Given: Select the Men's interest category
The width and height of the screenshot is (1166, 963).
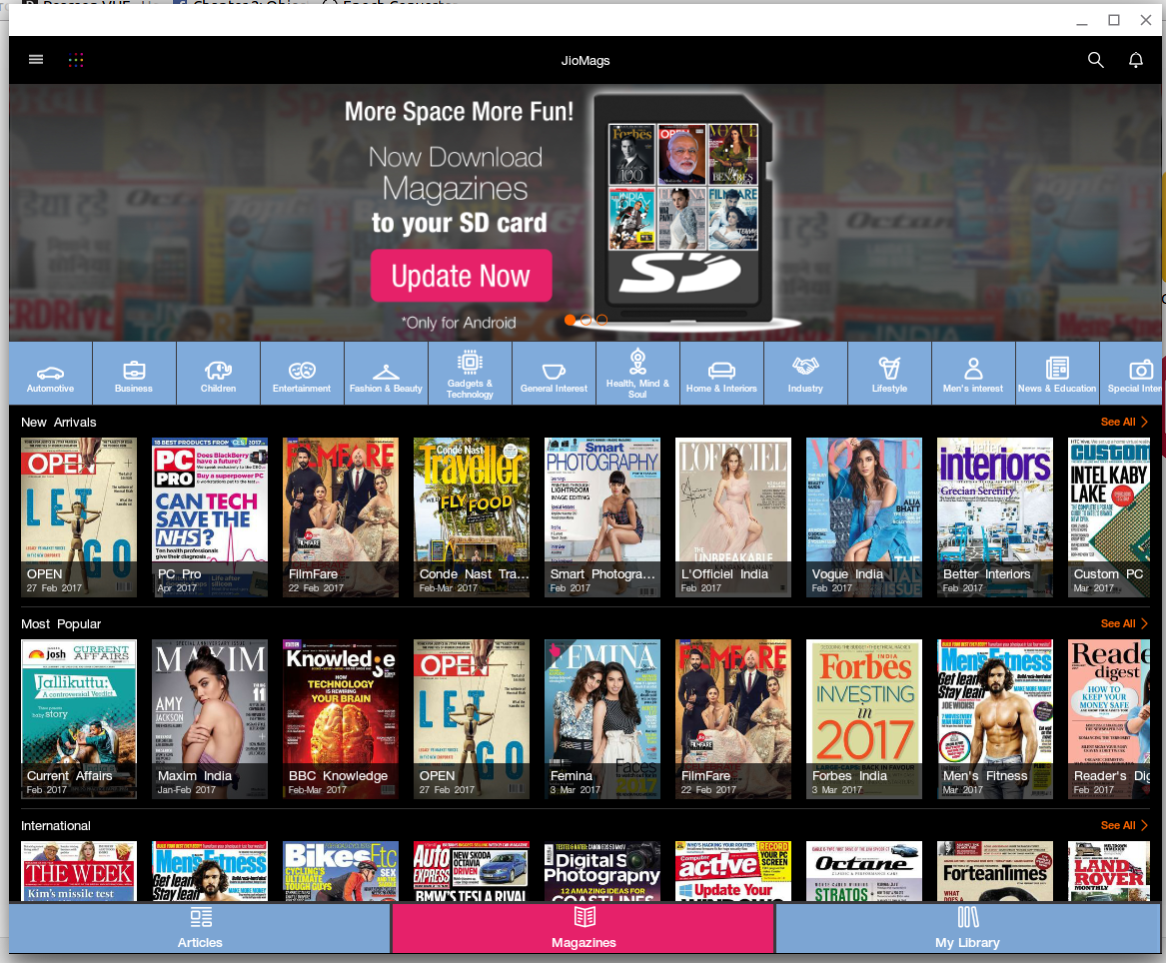Looking at the screenshot, I should (973, 373).
